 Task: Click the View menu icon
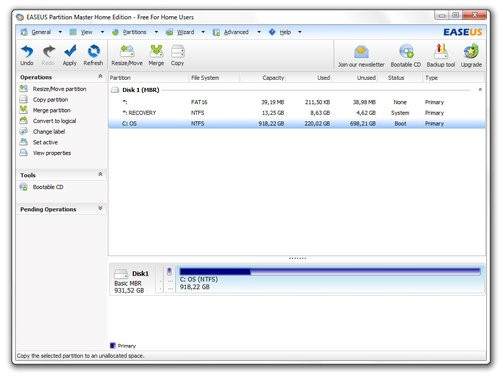click(x=73, y=32)
